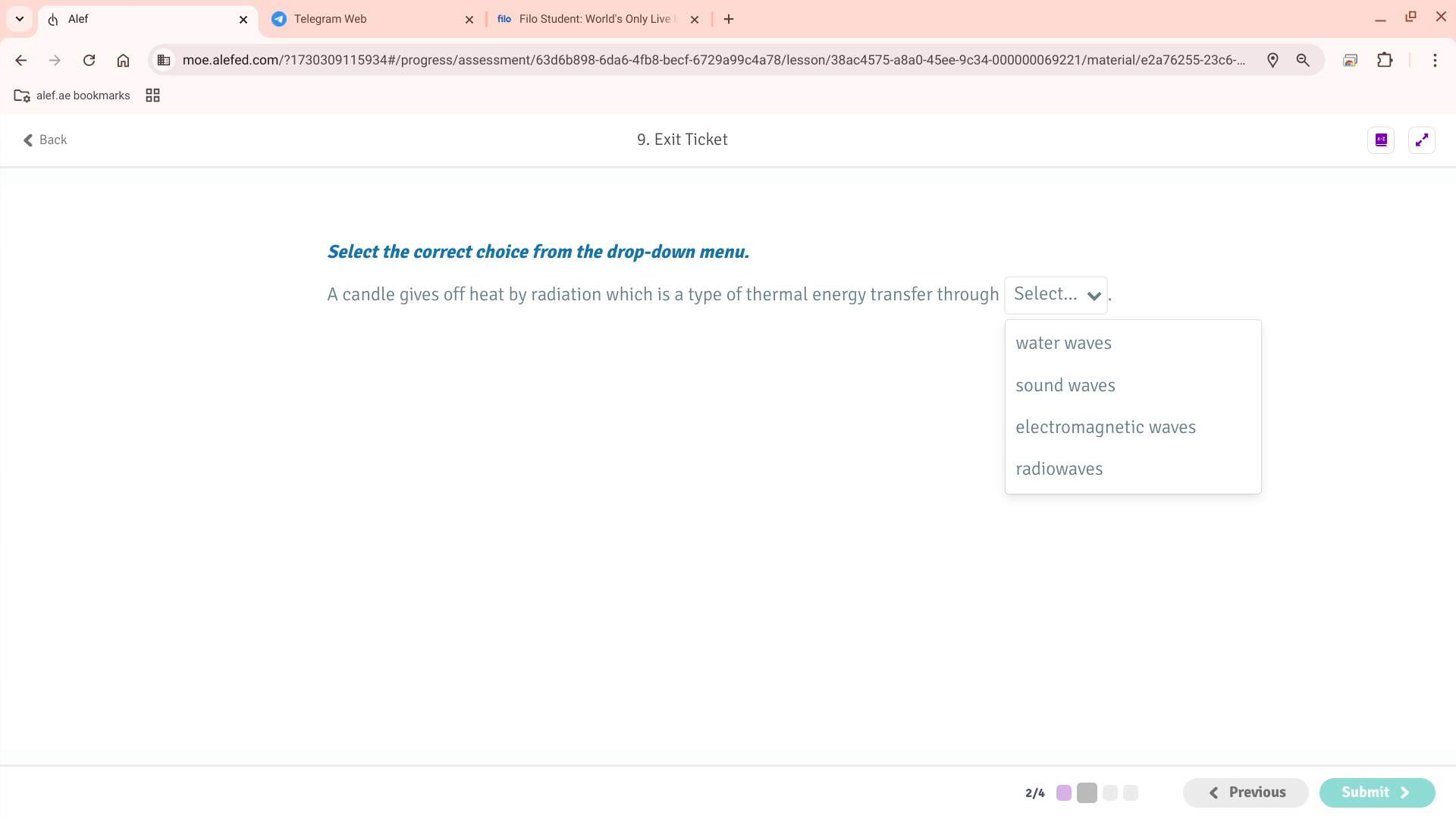
Task: Open bookmarks apps grid icon
Action: coord(152,96)
